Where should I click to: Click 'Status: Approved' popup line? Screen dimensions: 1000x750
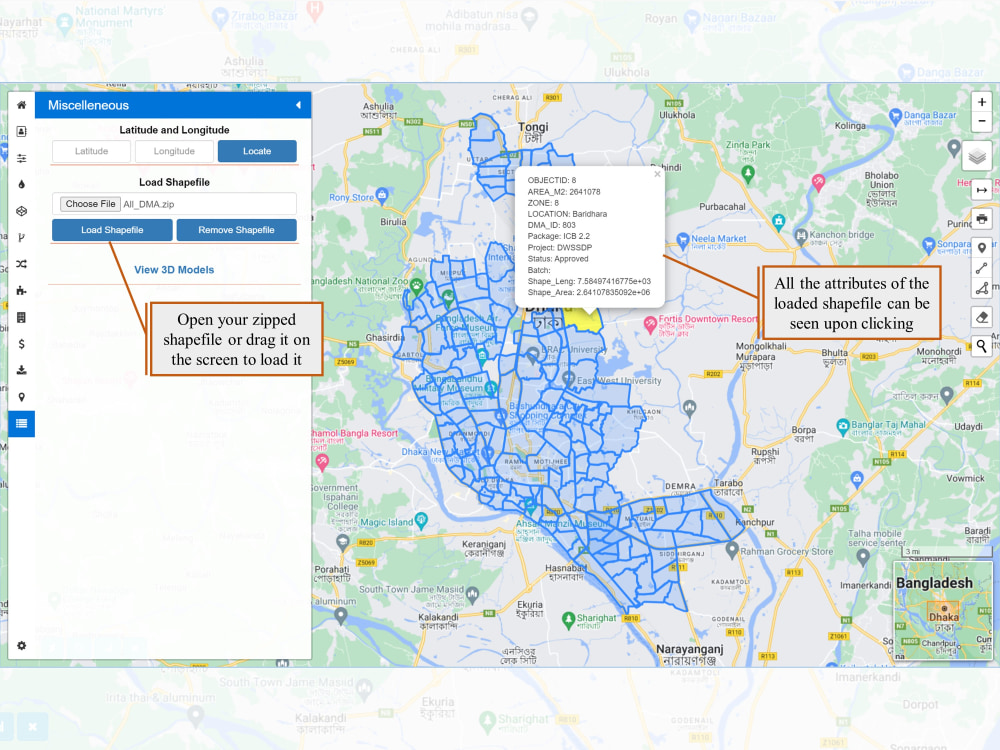click(x=557, y=259)
